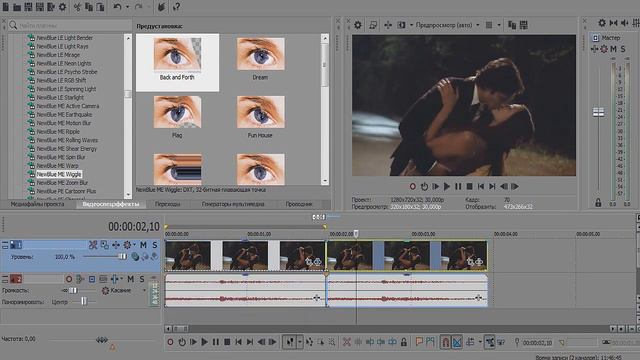Open video preview settings gear
The image size is (640, 360).
(358, 25)
